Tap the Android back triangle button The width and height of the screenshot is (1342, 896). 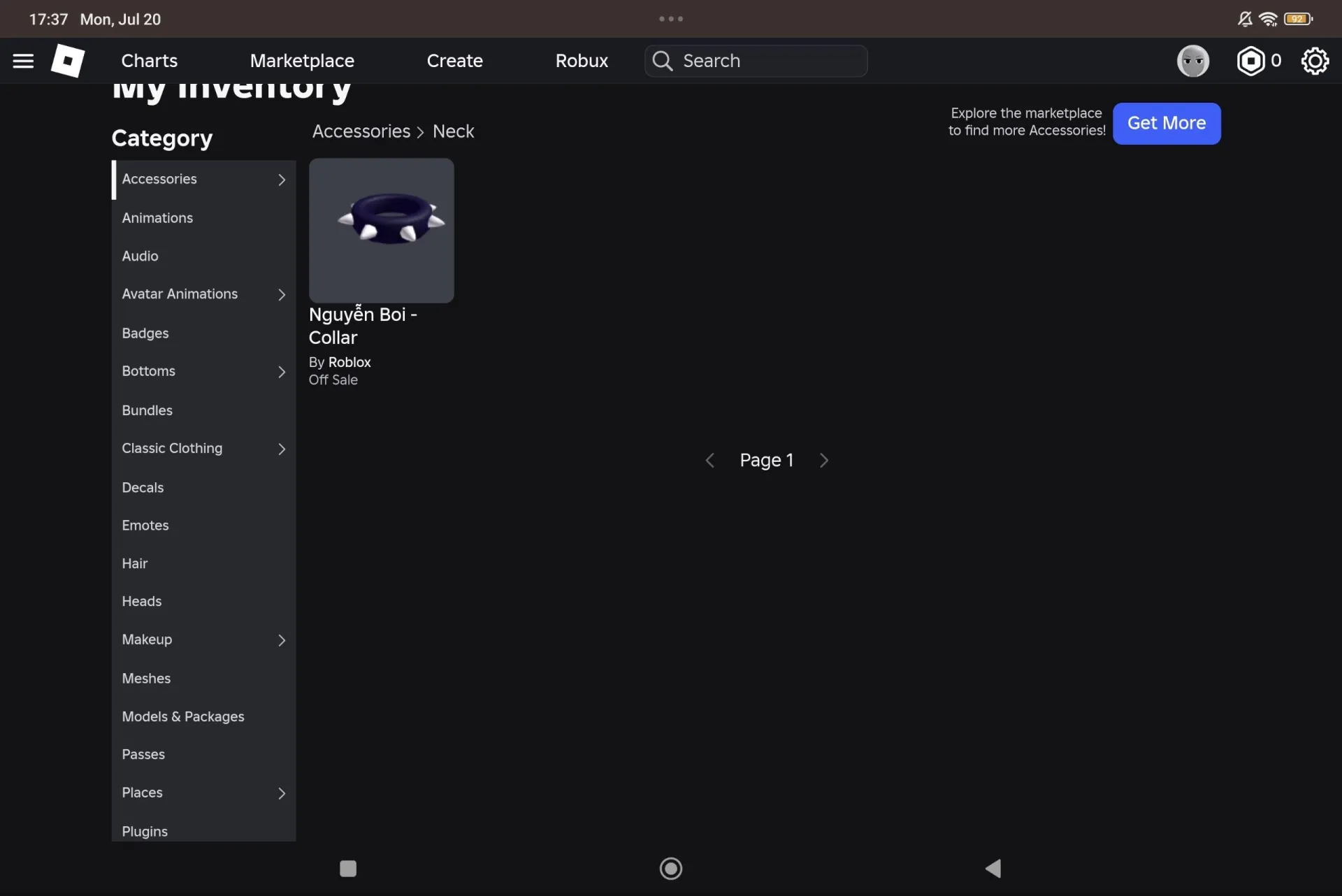993,868
